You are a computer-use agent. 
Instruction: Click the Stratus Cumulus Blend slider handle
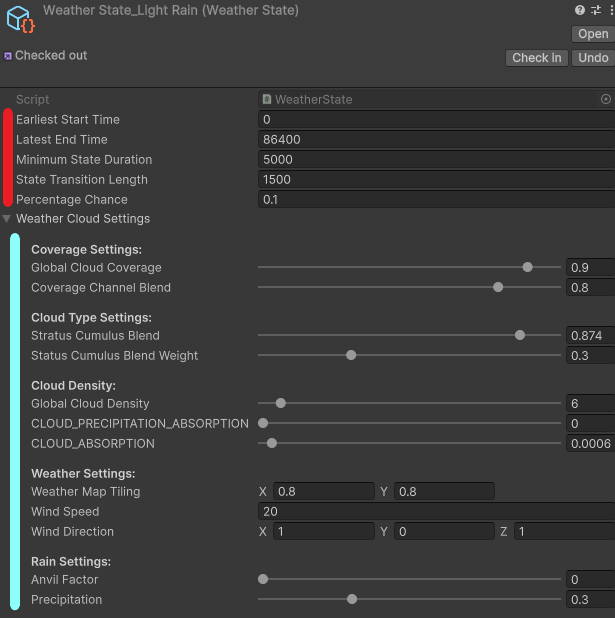(x=519, y=335)
